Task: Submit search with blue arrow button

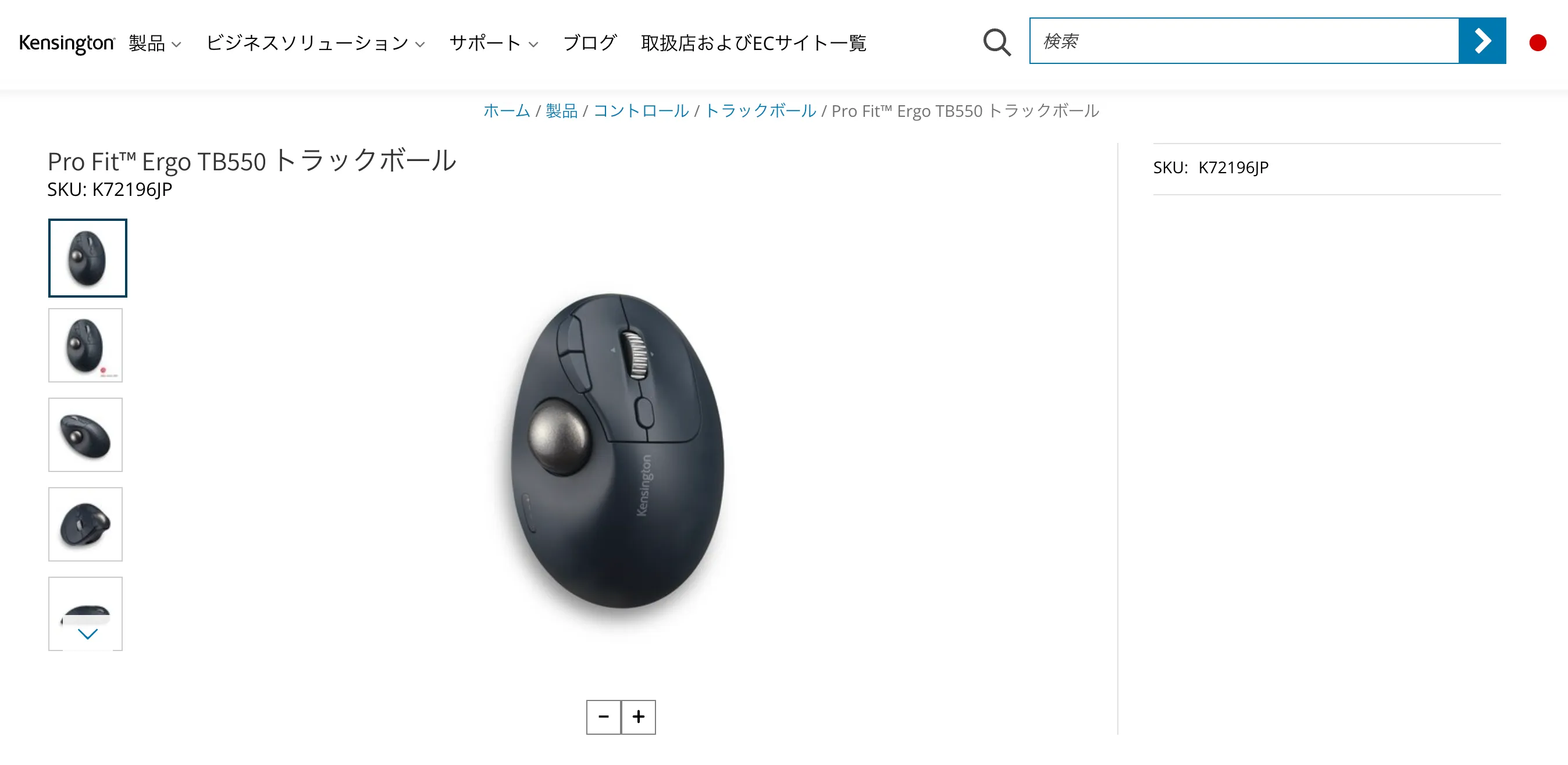Action: pyautogui.click(x=1482, y=41)
